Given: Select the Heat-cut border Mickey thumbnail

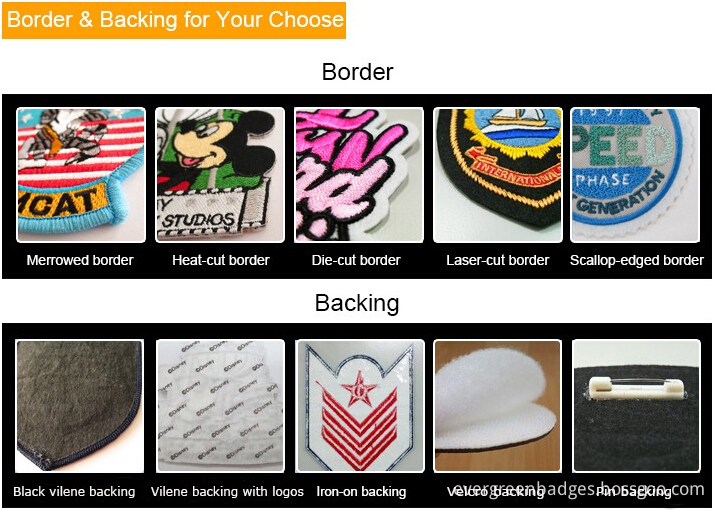Looking at the screenshot, I should [220, 175].
